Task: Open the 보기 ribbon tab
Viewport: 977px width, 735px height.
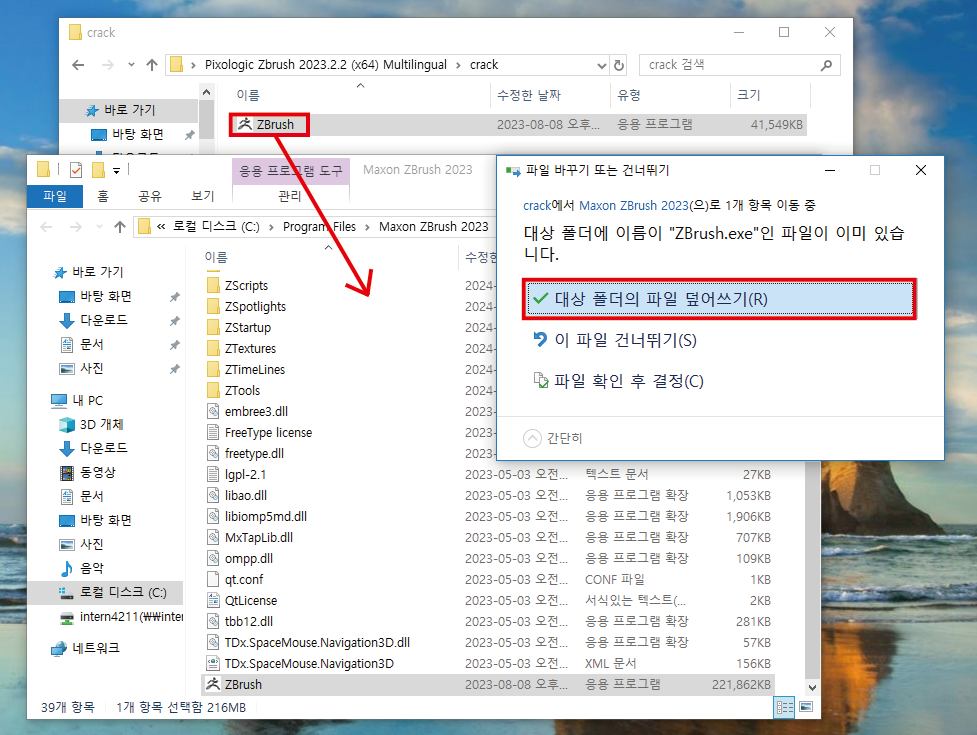Action: point(203,196)
